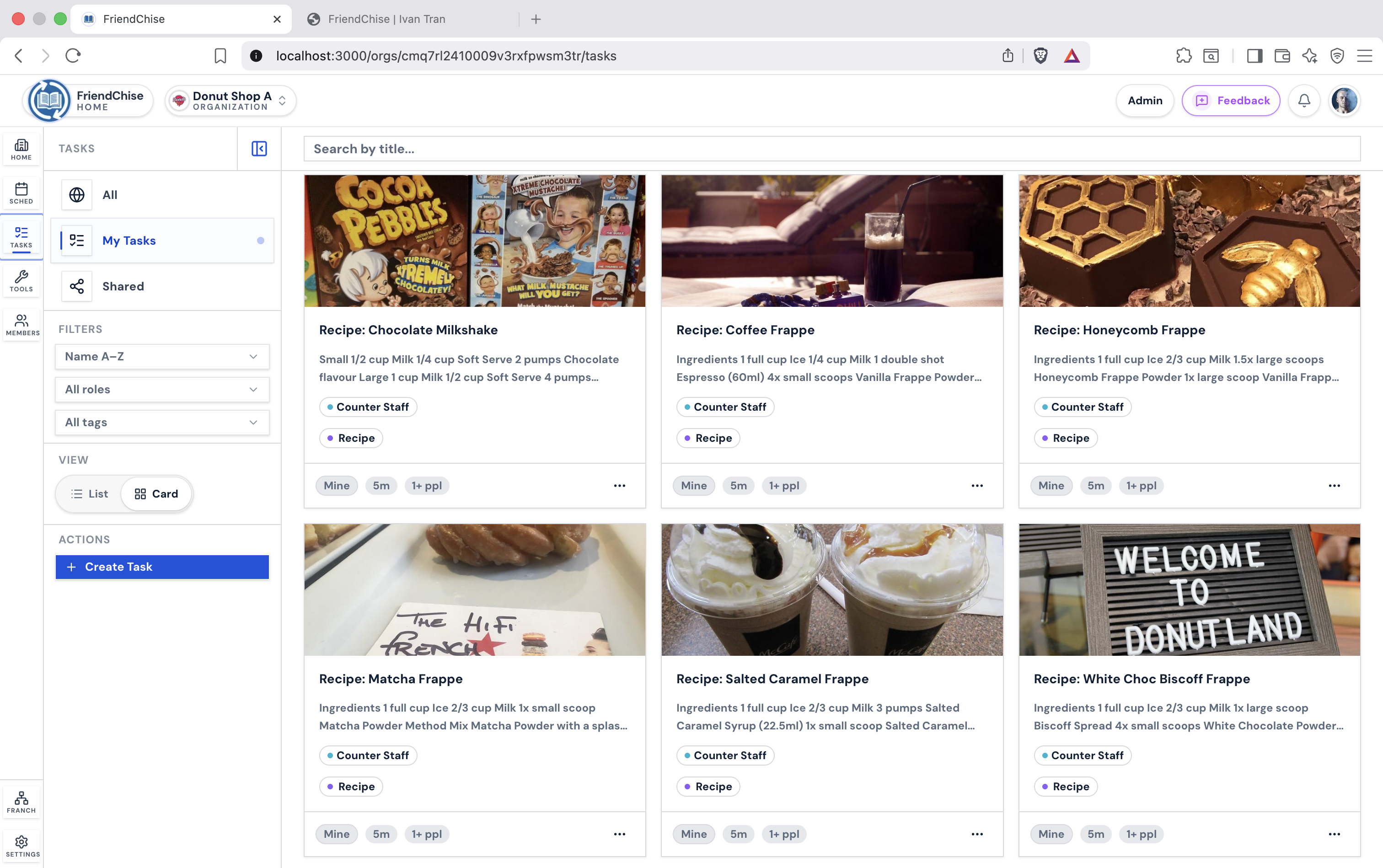Open the user profile avatar

(1344, 101)
